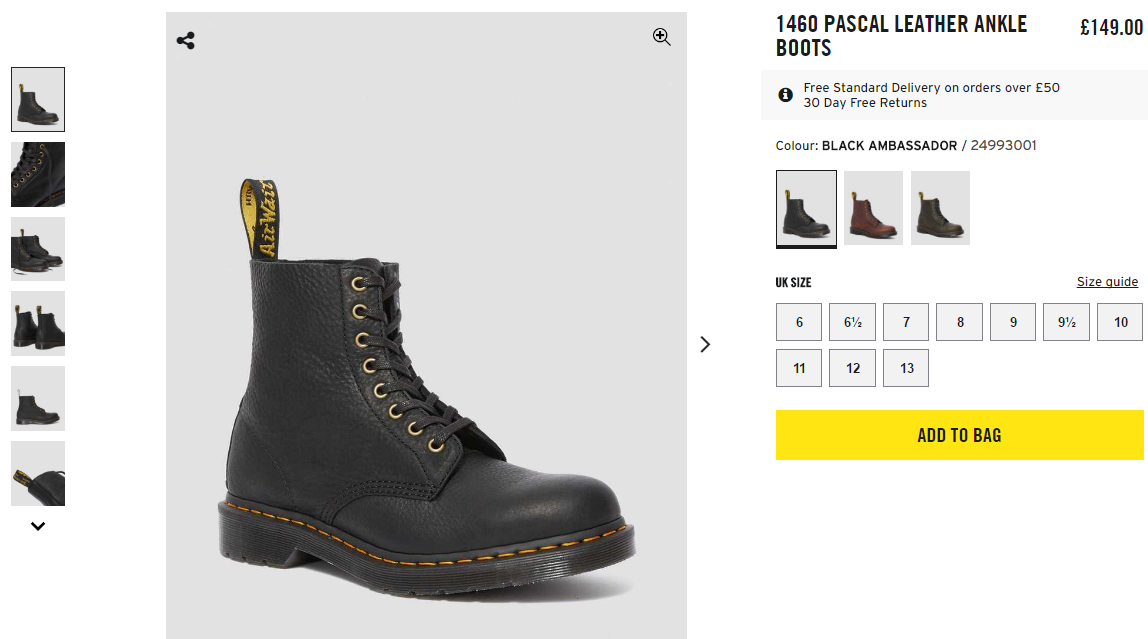Select UK size 6
This screenshot has height=639, width=1148.
pyautogui.click(x=799, y=322)
